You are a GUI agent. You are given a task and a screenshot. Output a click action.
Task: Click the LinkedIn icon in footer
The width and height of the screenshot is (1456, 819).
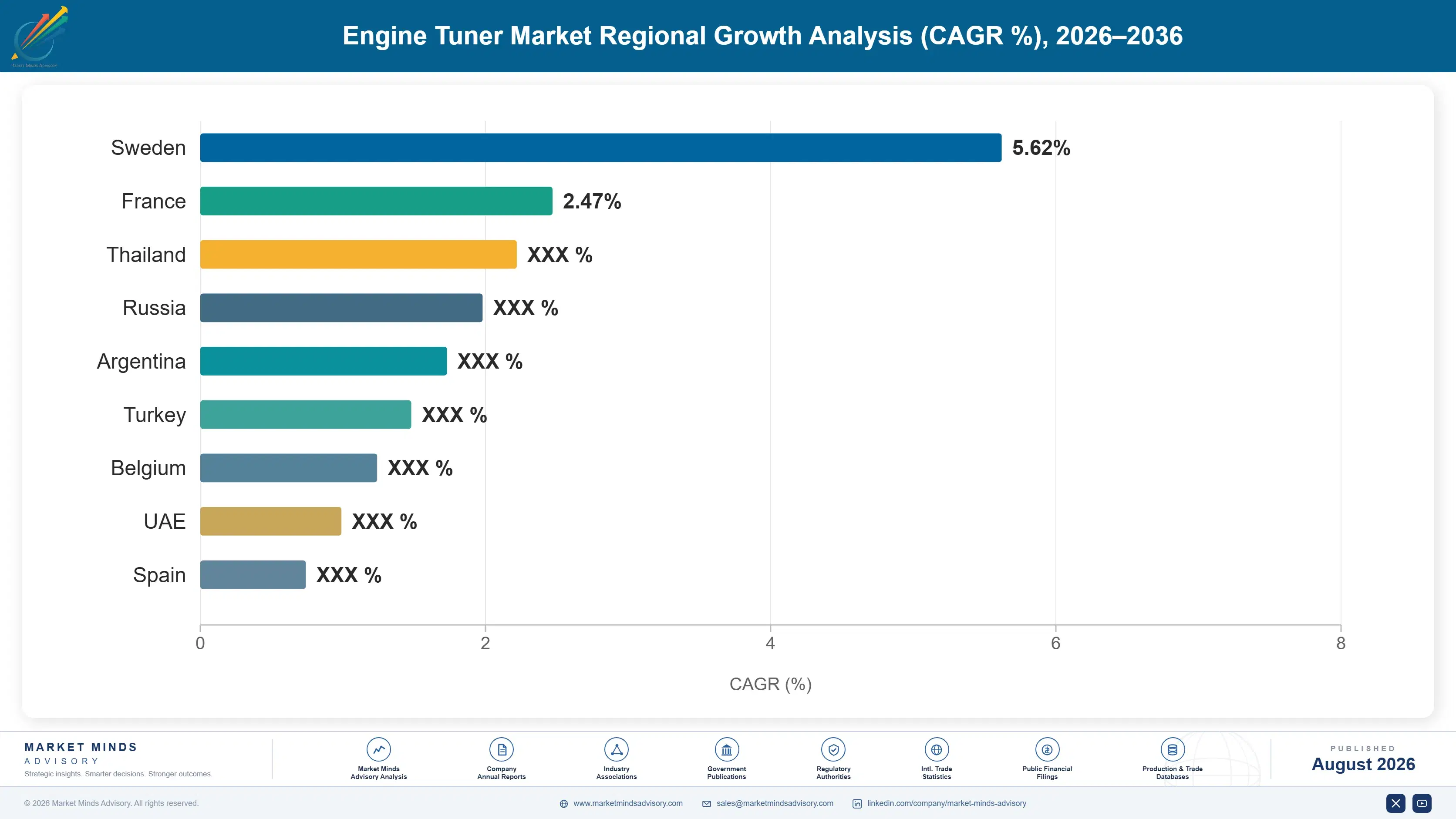[x=857, y=804]
